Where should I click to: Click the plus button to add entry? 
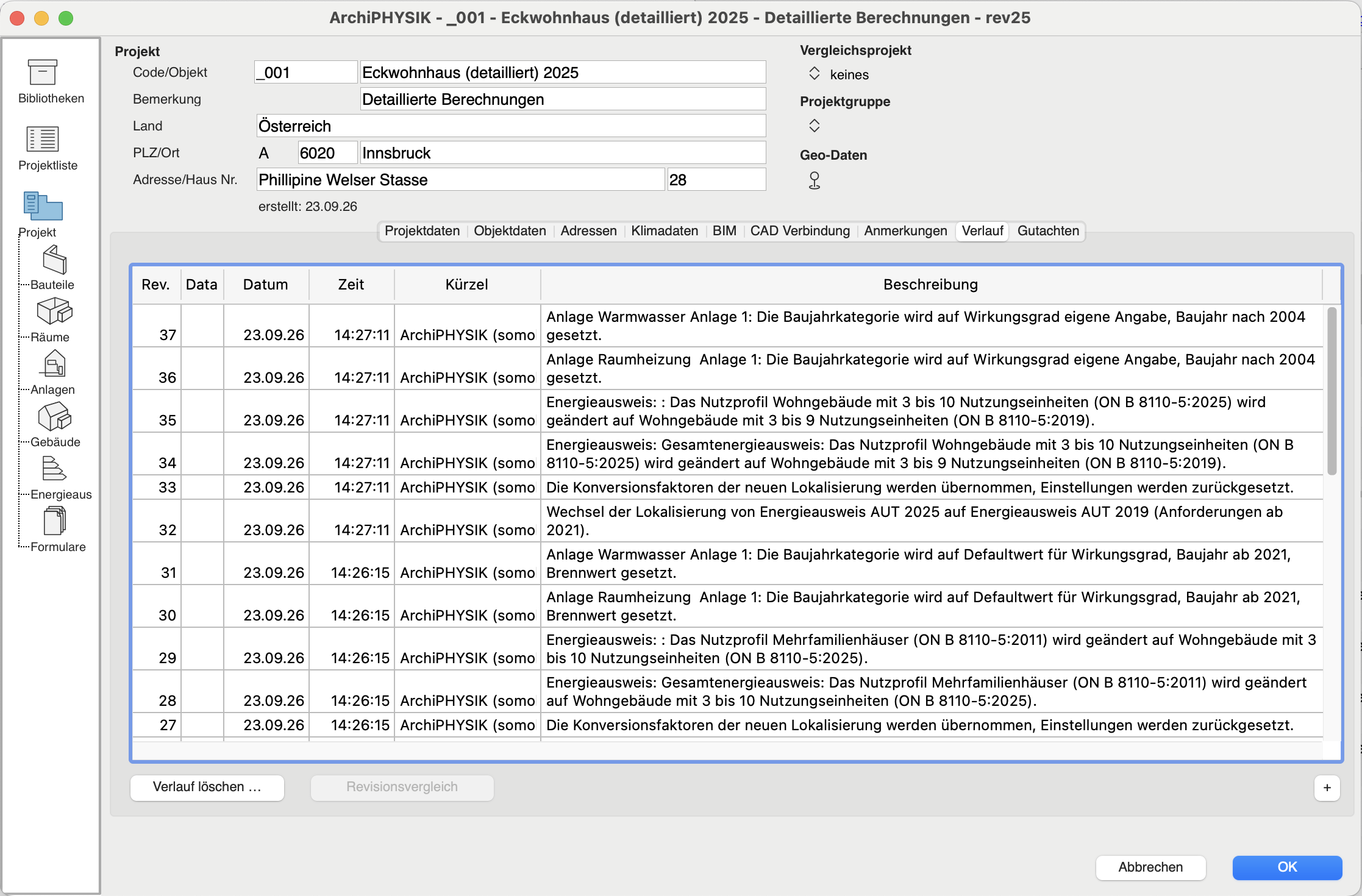[1327, 788]
